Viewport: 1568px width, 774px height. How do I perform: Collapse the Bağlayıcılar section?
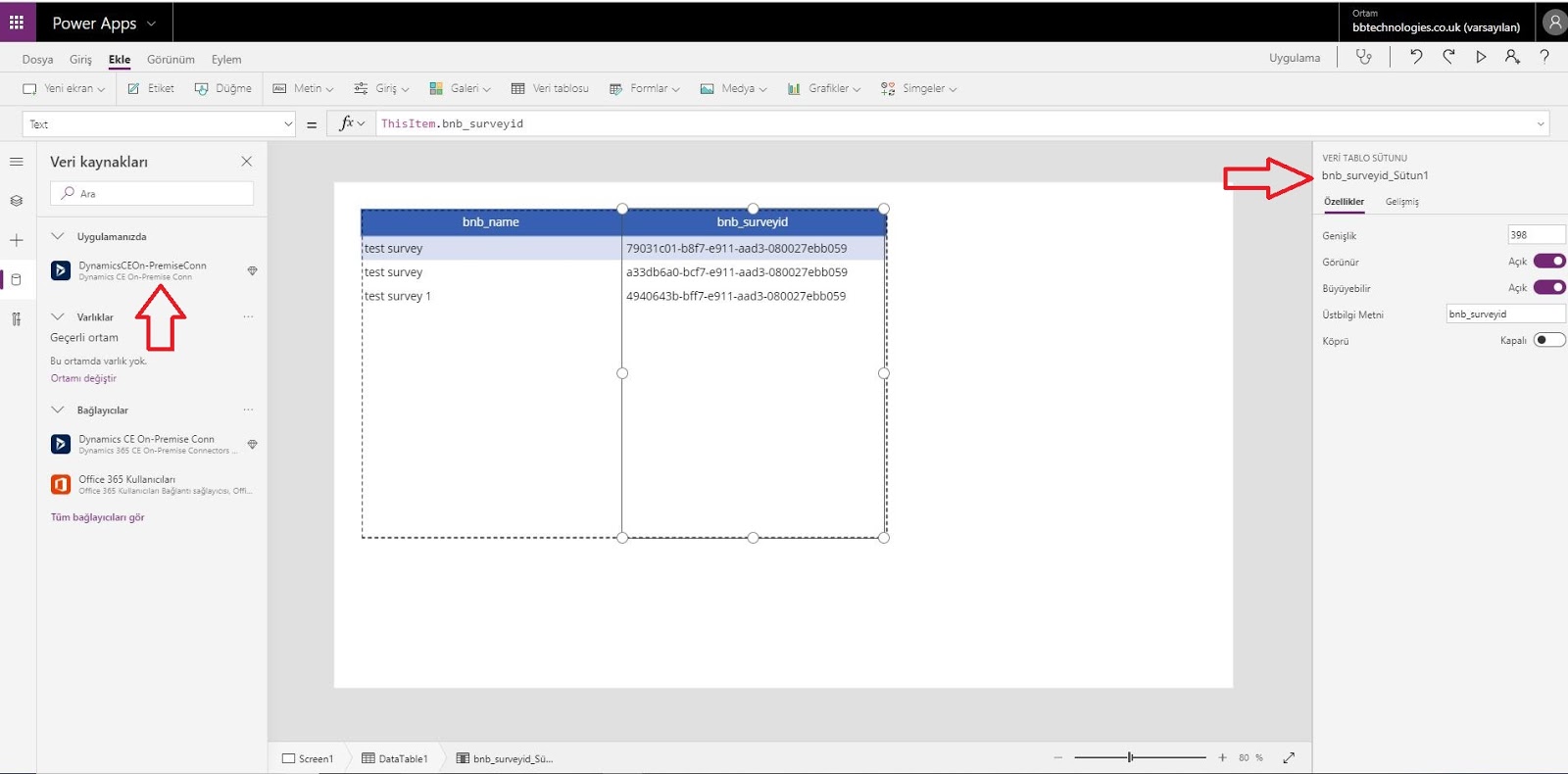pos(58,410)
